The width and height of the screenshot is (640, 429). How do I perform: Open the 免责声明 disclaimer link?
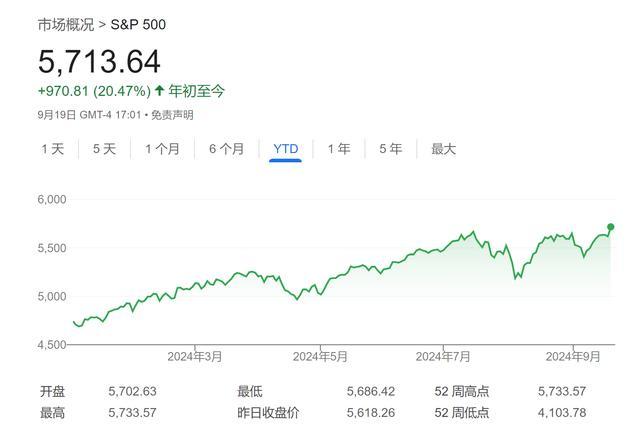tap(172, 115)
